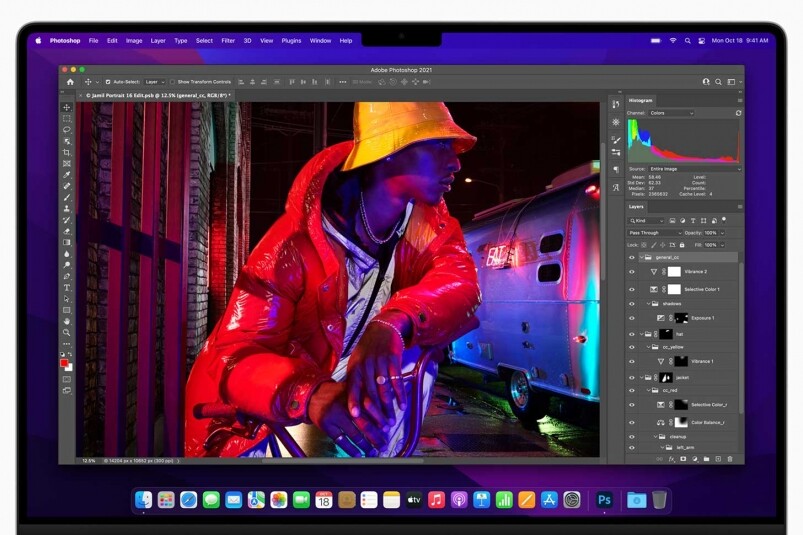Open the Character panel icon
Viewport: 803px width, 535px height.
616,187
